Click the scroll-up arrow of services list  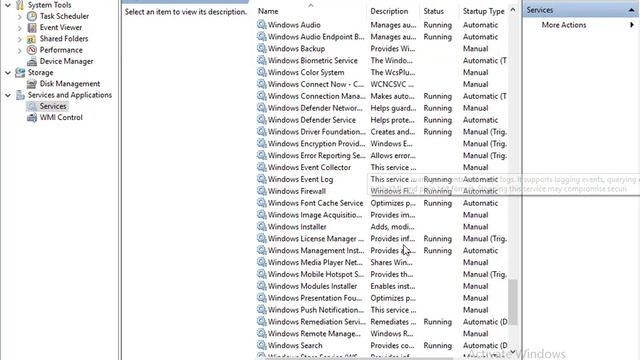click(x=513, y=10)
